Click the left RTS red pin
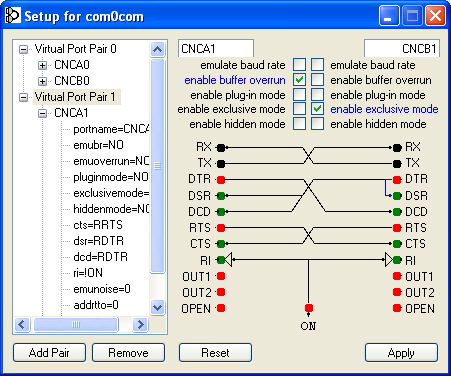The width and height of the screenshot is (451, 376). [221, 228]
